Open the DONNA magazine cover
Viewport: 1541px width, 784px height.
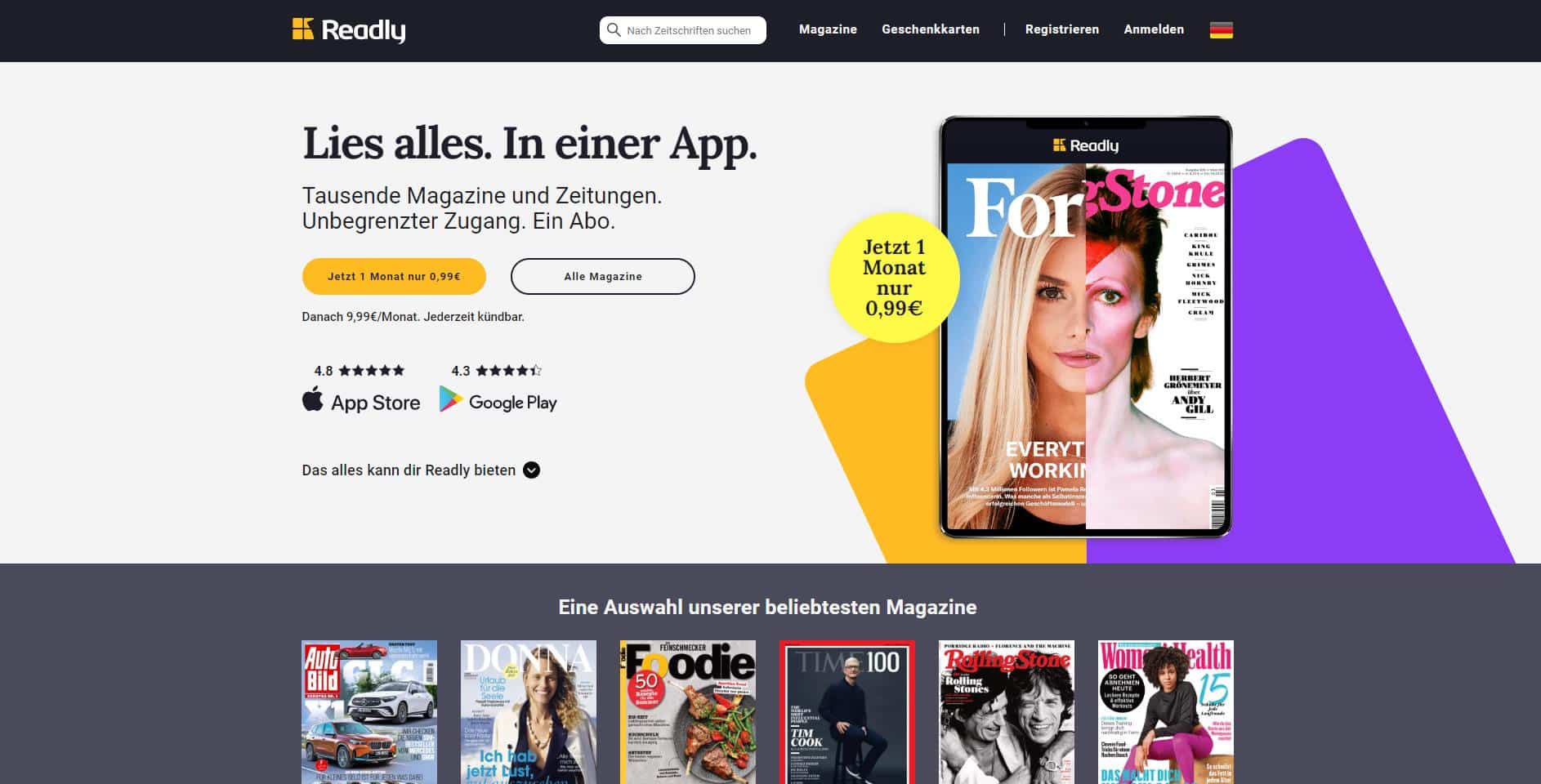pyautogui.click(x=529, y=712)
